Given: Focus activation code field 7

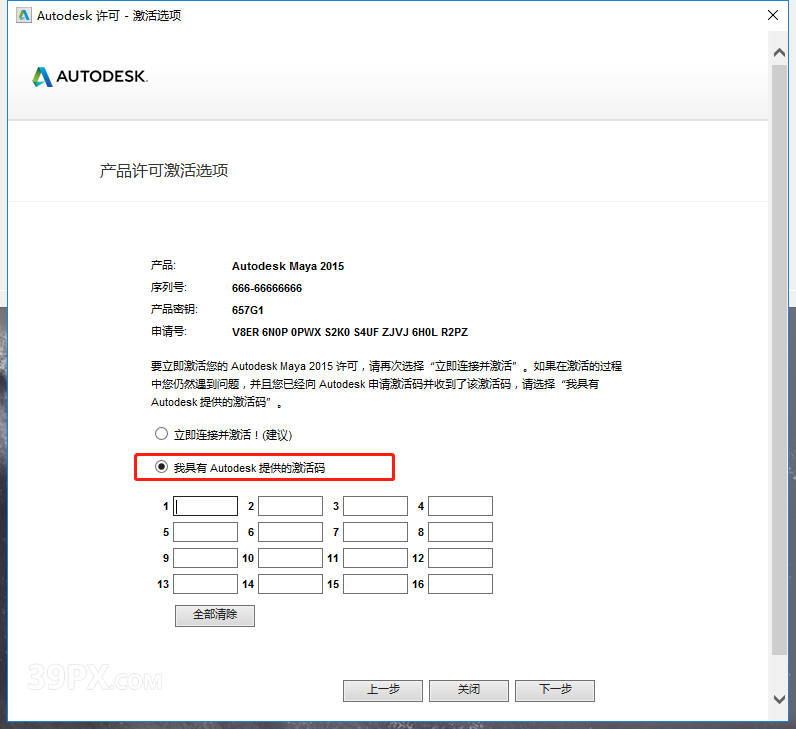Looking at the screenshot, I should coord(375,532).
